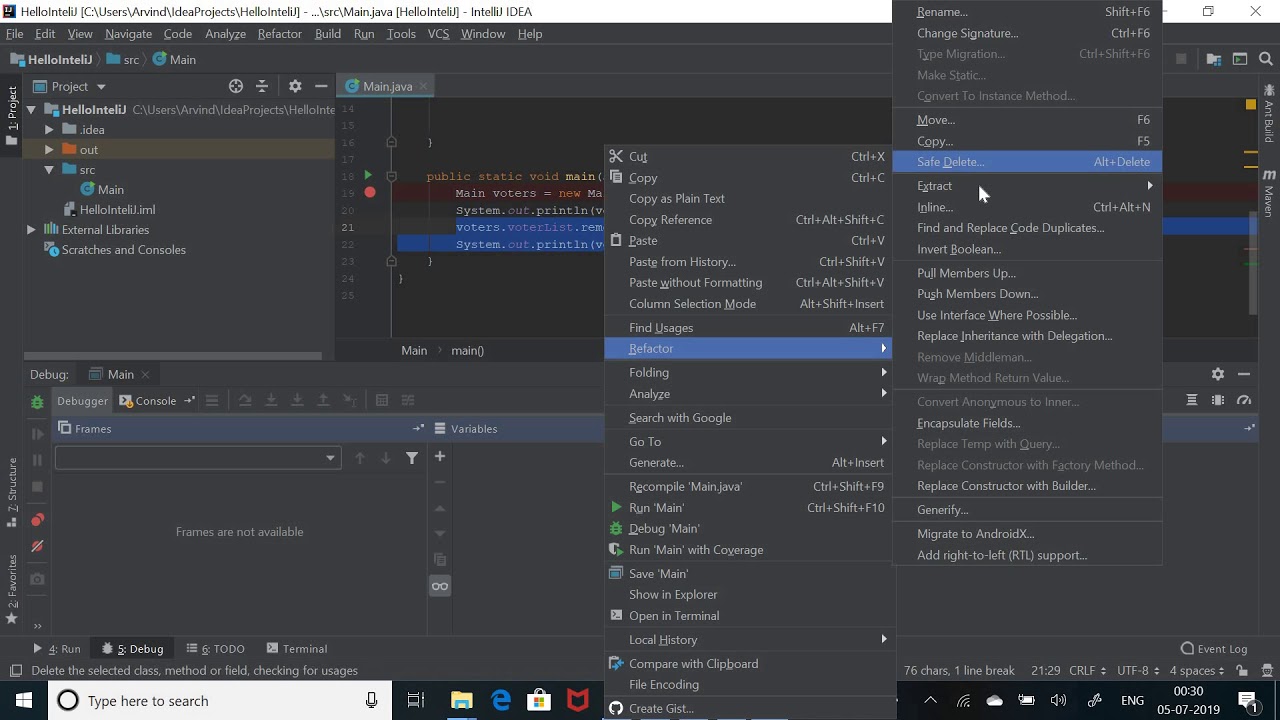This screenshot has height=720, width=1280.
Task: Click the lock icon in the status bar
Action: point(1241,670)
